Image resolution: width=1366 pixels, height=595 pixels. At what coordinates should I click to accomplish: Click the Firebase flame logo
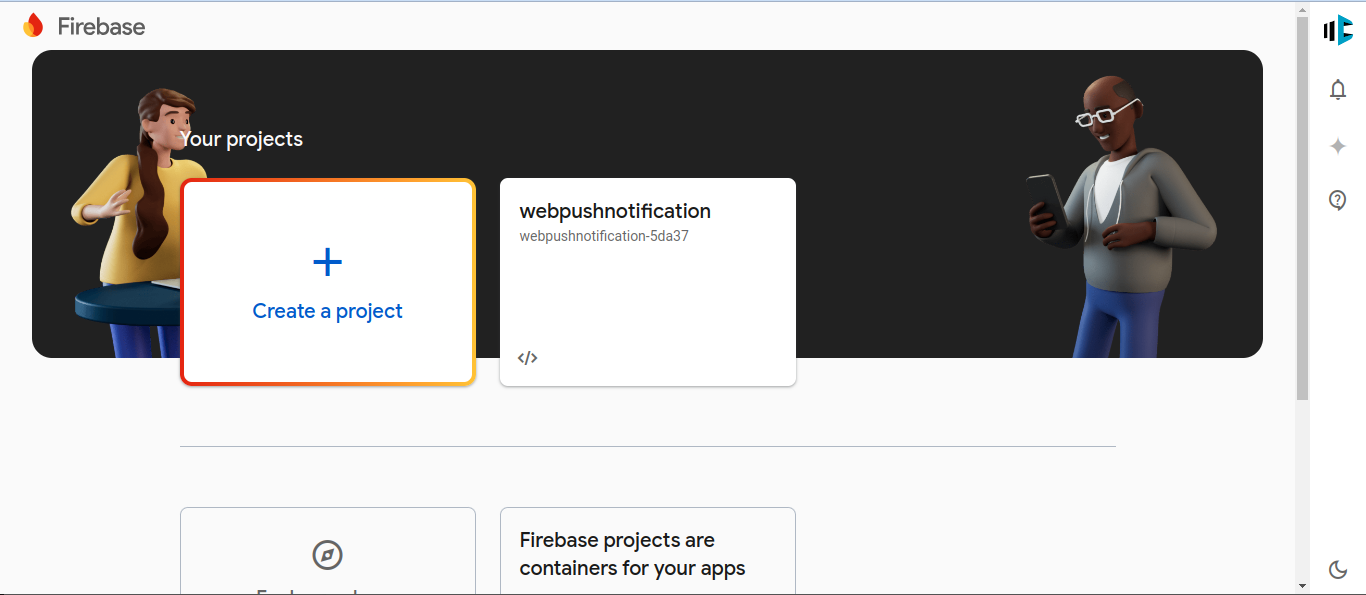(x=33, y=26)
